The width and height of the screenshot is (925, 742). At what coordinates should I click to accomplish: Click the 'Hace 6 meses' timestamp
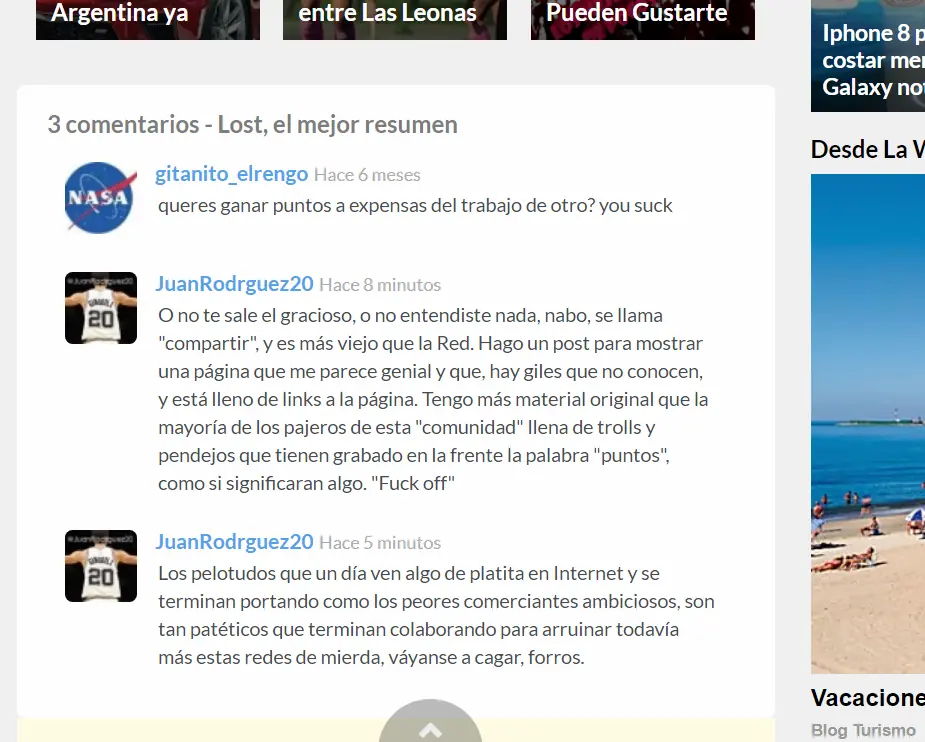[x=367, y=175]
